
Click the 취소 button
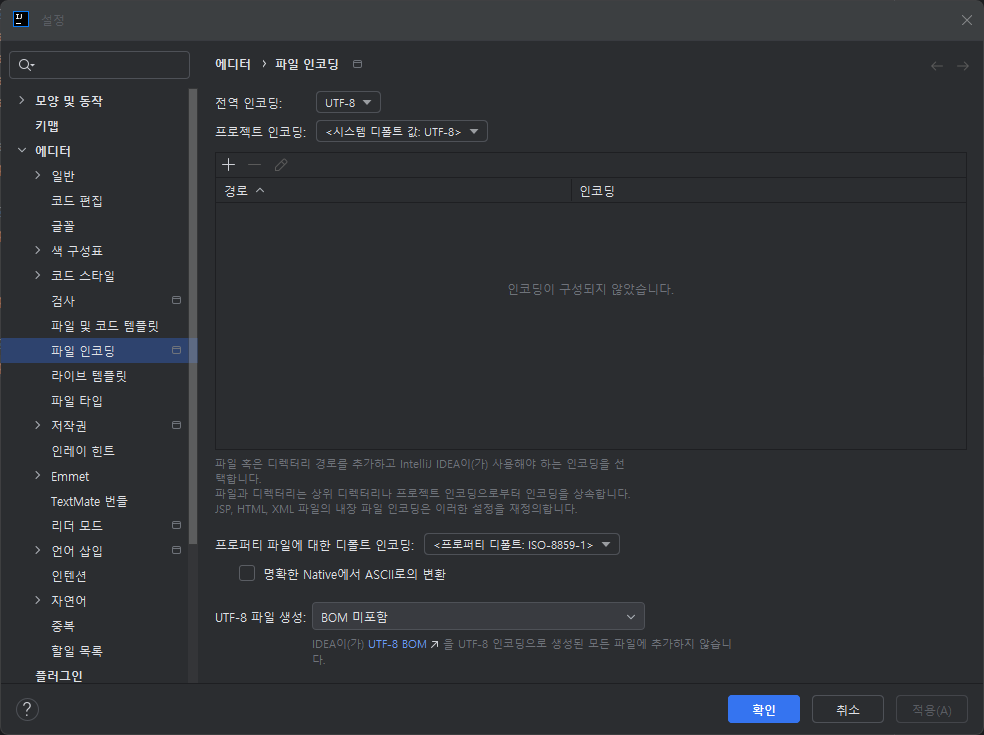[x=848, y=709]
